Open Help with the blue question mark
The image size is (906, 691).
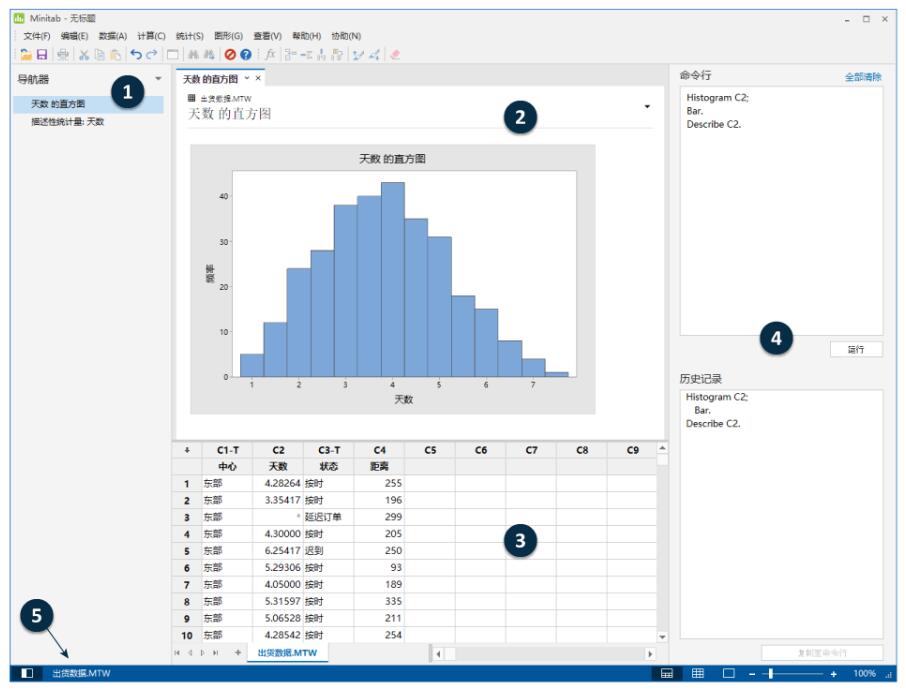(x=246, y=54)
